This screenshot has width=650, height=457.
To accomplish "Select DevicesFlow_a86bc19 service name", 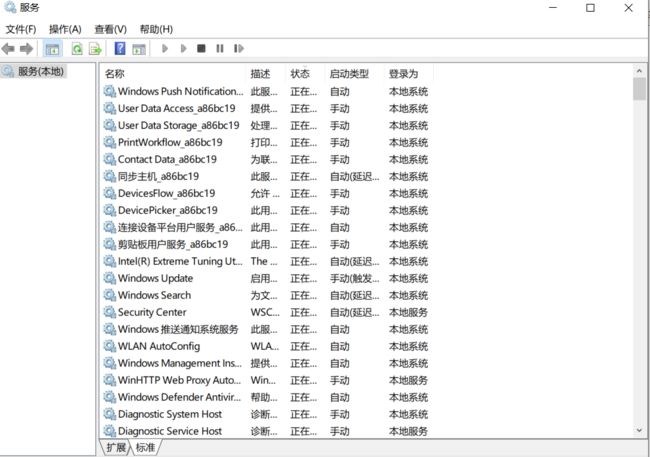I will 167,193.
